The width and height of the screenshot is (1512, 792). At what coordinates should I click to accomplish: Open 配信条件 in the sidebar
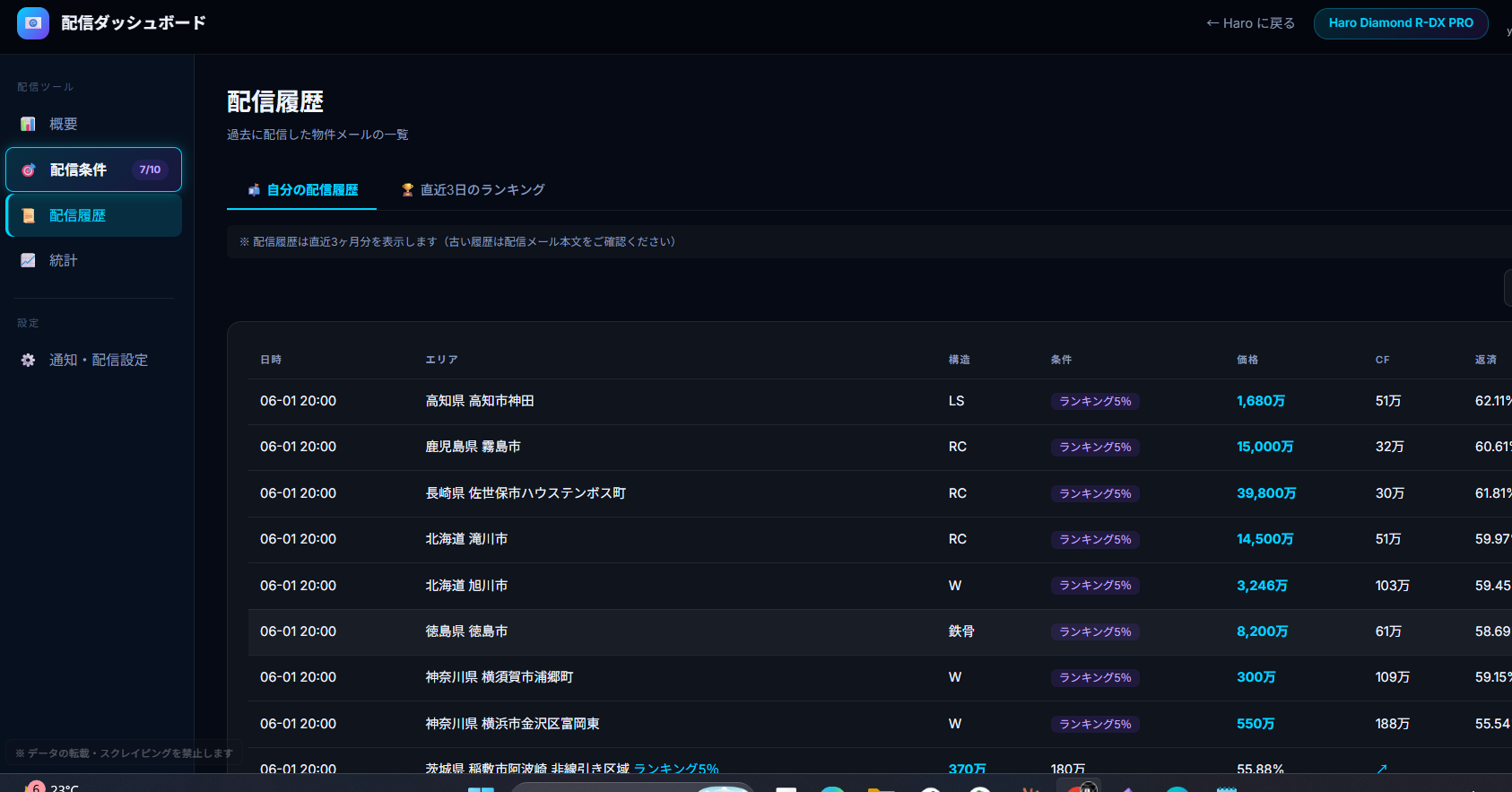(93, 170)
